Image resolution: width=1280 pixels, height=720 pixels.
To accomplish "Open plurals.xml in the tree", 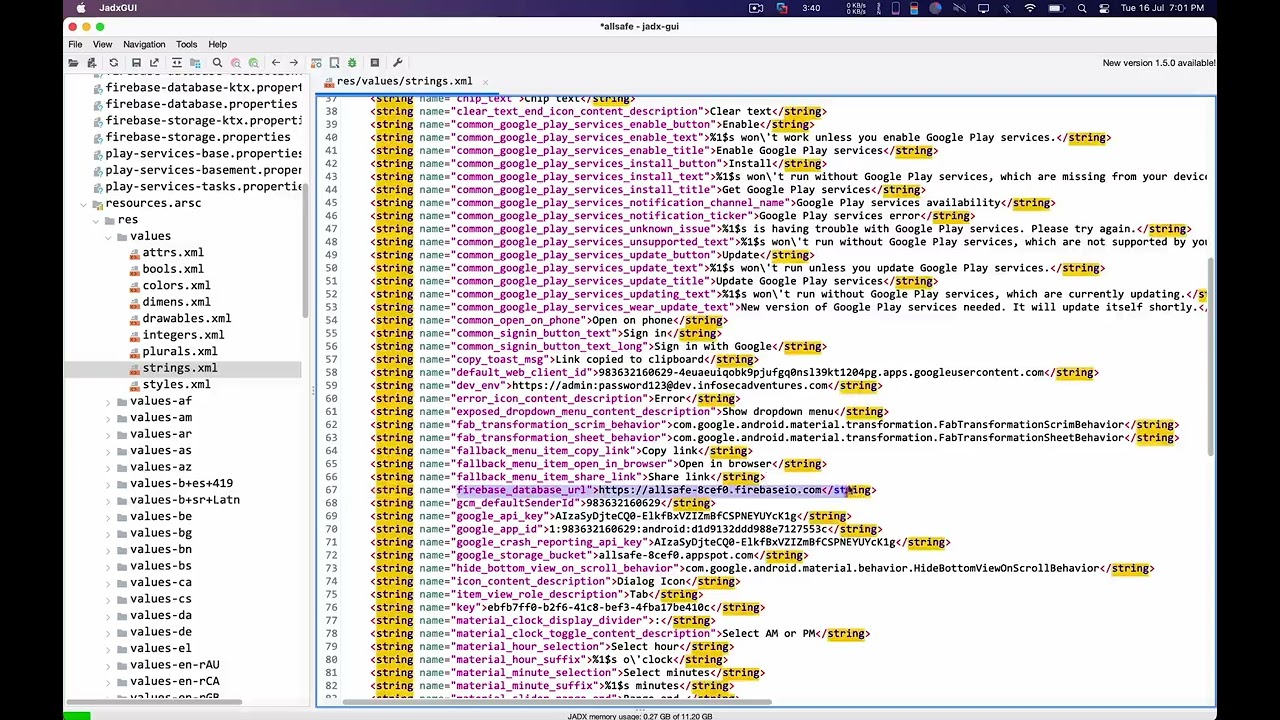I will tap(180, 352).
